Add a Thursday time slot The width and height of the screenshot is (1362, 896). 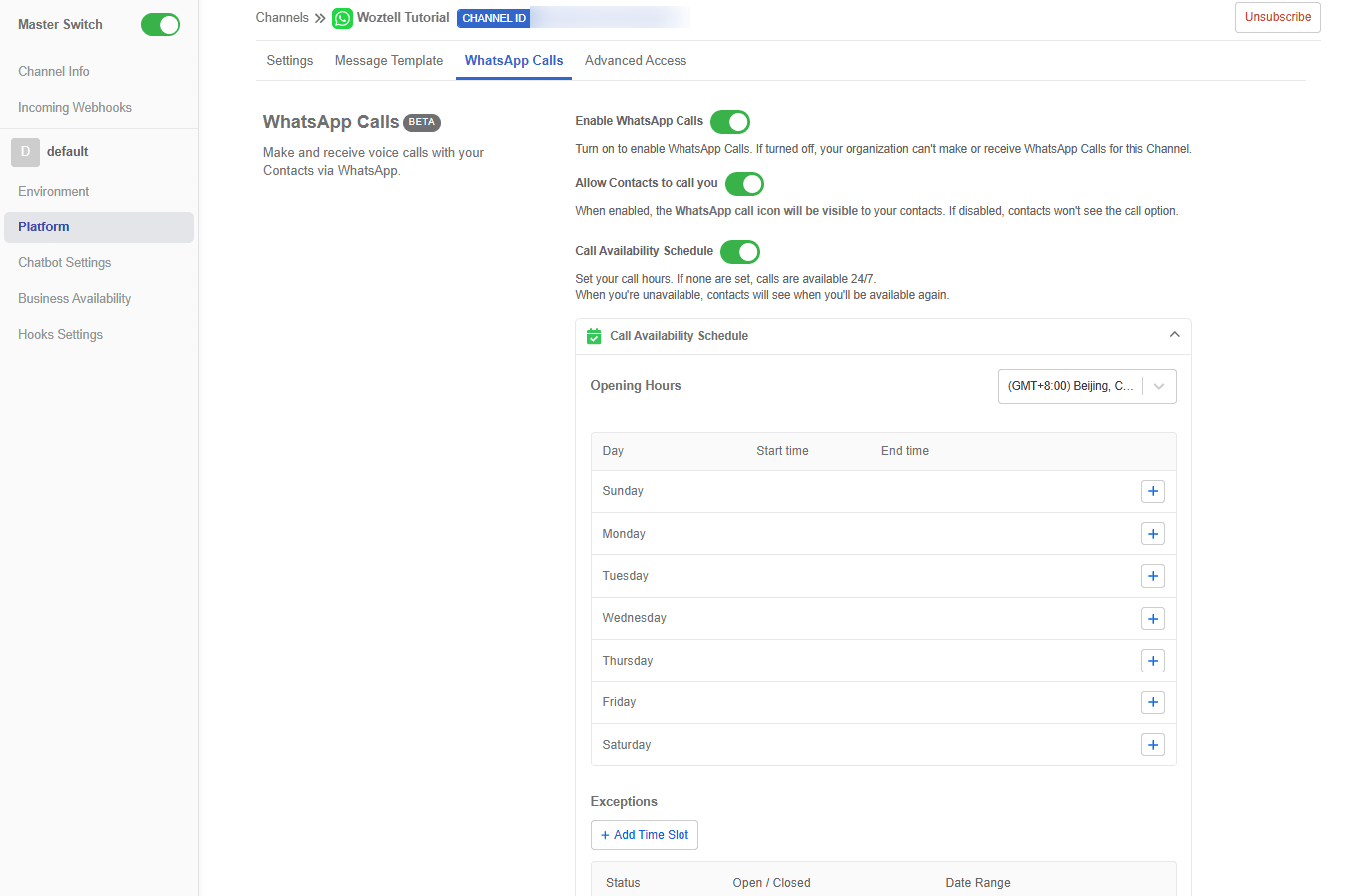pos(1152,661)
